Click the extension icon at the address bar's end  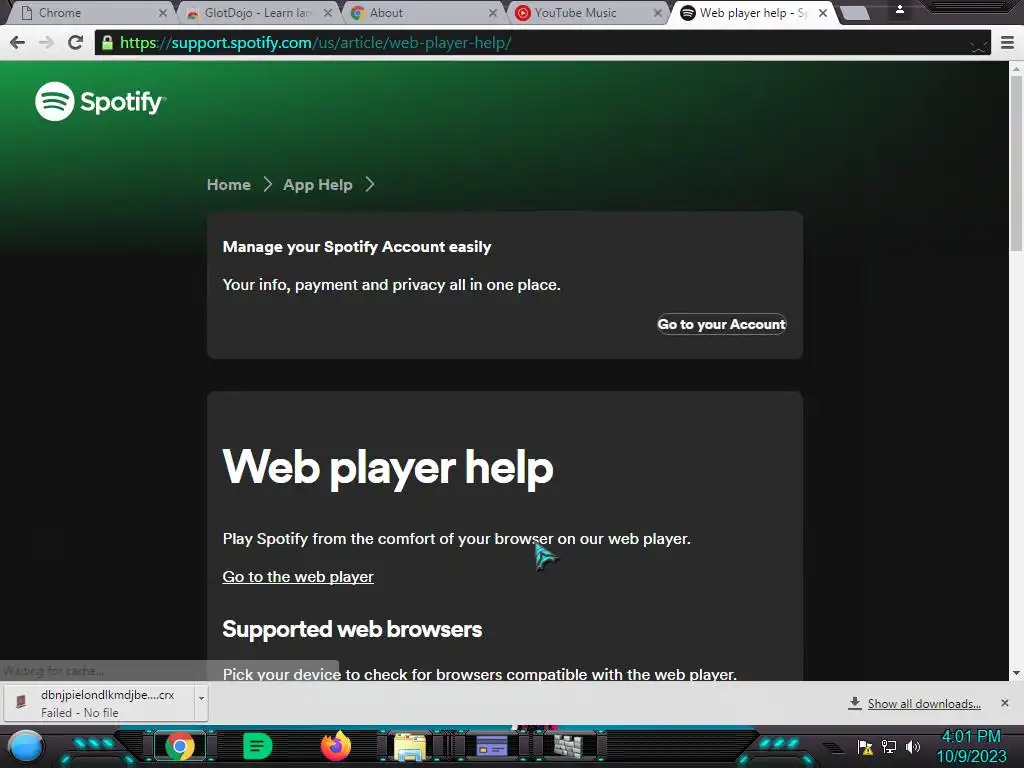pos(978,45)
